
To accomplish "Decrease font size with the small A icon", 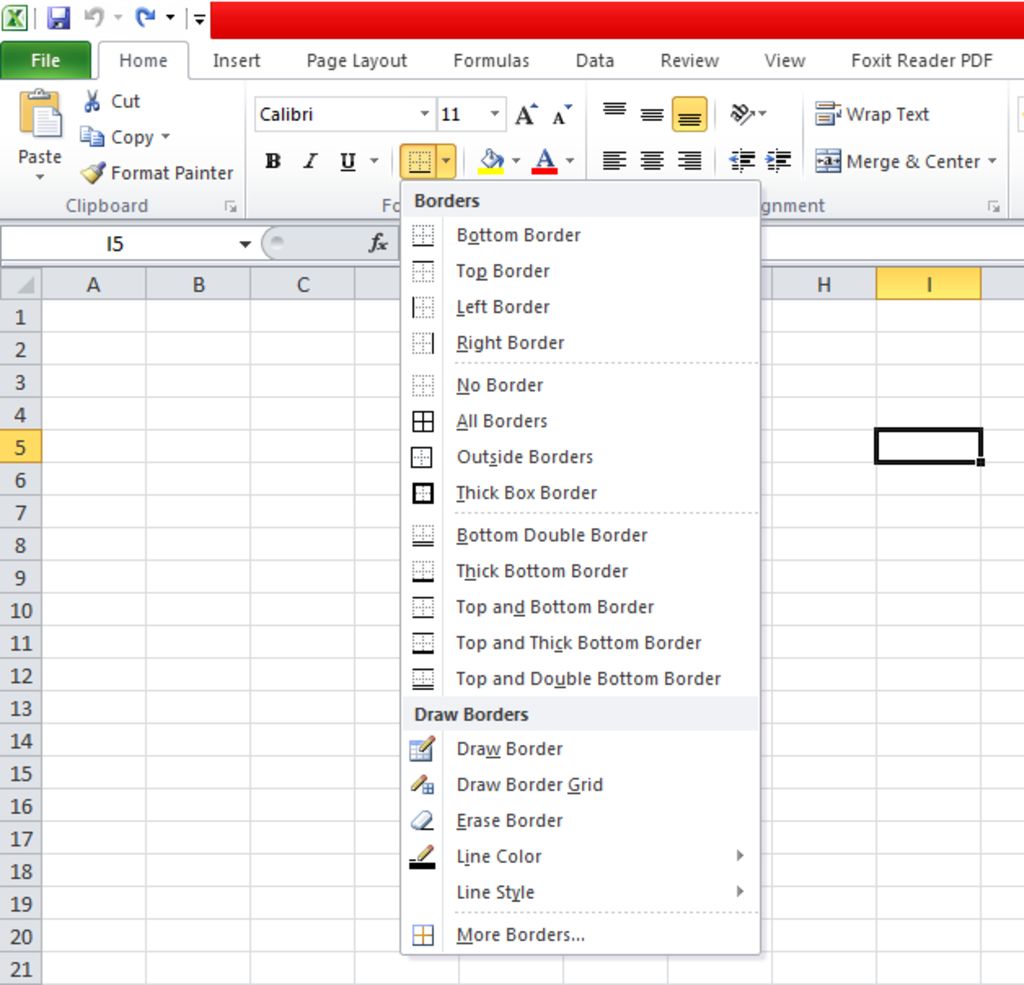I will (x=562, y=114).
